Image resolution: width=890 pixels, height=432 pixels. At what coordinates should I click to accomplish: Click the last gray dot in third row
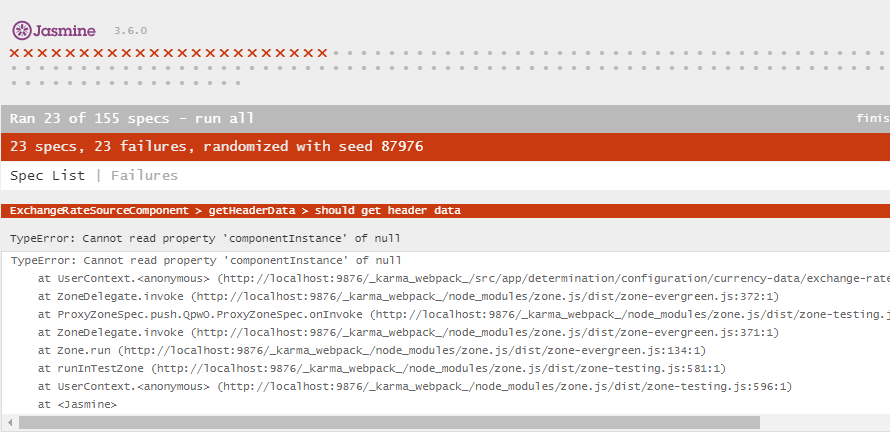point(238,83)
